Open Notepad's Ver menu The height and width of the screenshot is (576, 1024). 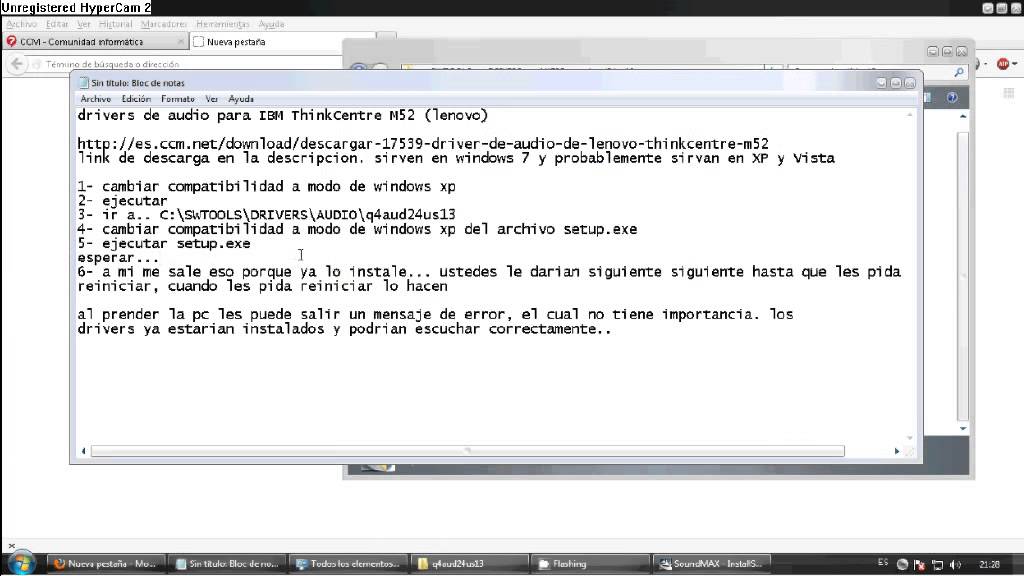(212, 99)
